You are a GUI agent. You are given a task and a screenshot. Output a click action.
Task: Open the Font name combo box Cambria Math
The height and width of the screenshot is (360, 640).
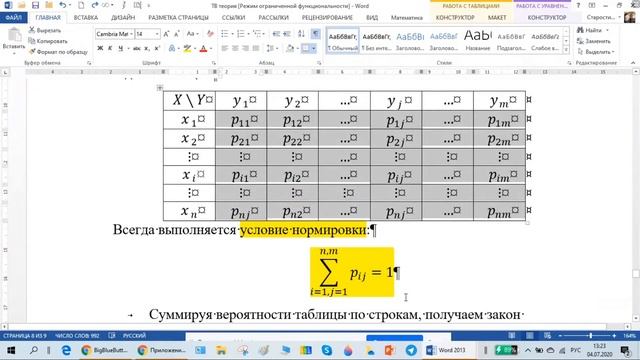(114, 34)
